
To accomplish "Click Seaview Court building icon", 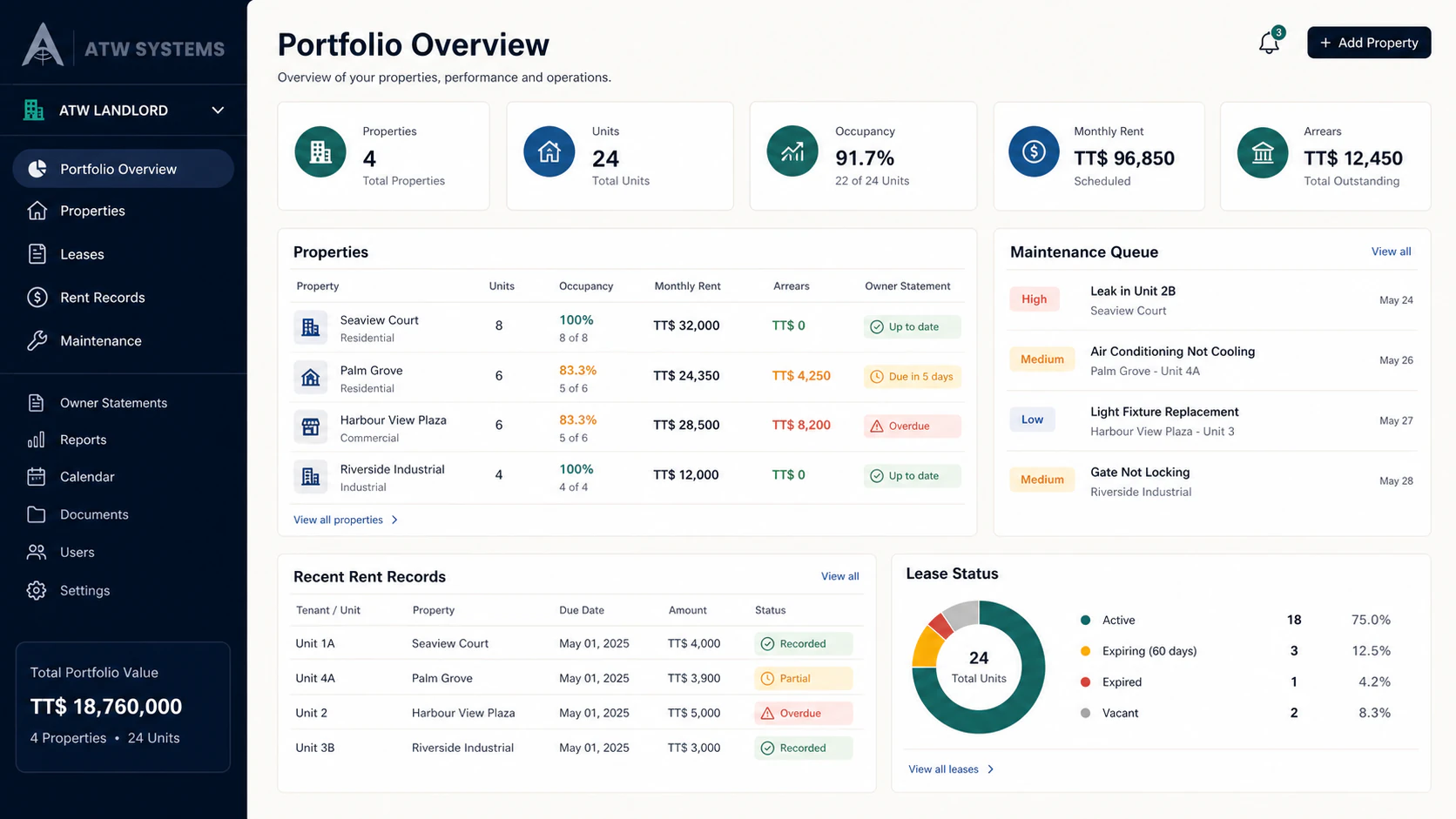I will tap(310, 327).
